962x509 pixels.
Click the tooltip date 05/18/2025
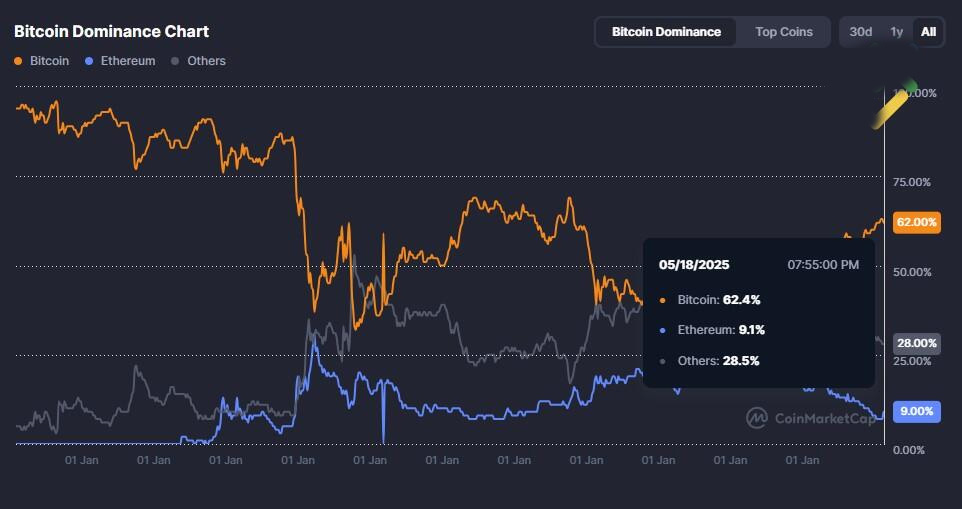tap(694, 265)
